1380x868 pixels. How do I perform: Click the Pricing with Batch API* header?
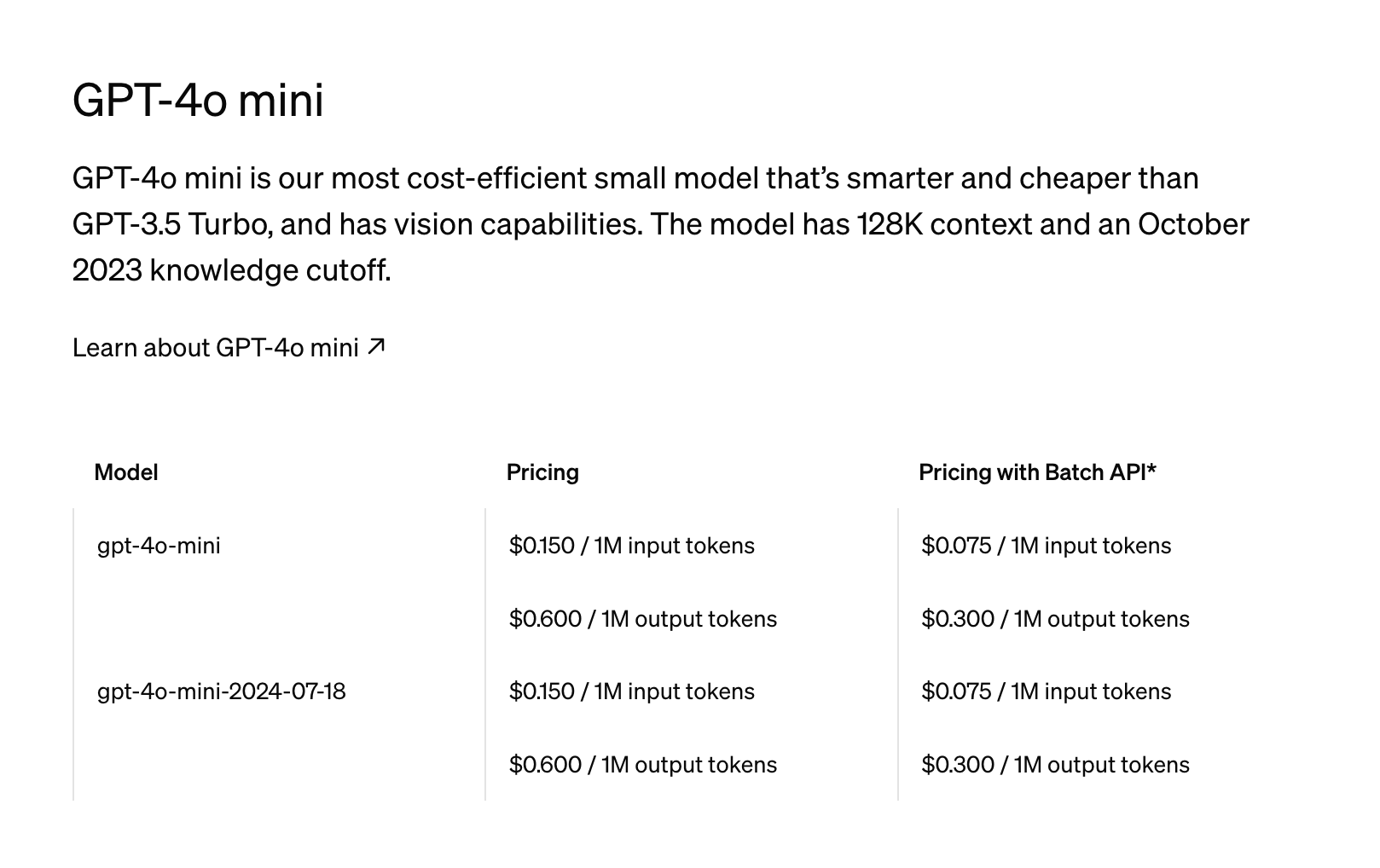point(1037,472)
